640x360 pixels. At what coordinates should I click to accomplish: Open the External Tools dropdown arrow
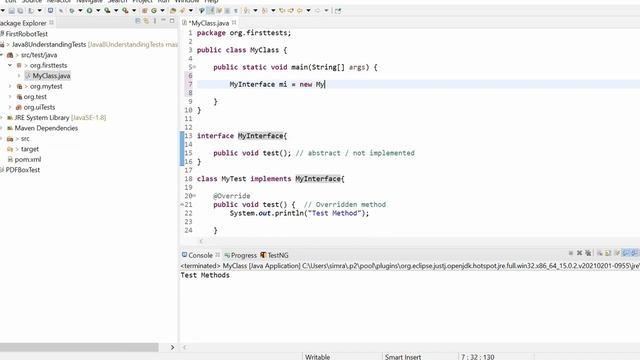point(134,11)
